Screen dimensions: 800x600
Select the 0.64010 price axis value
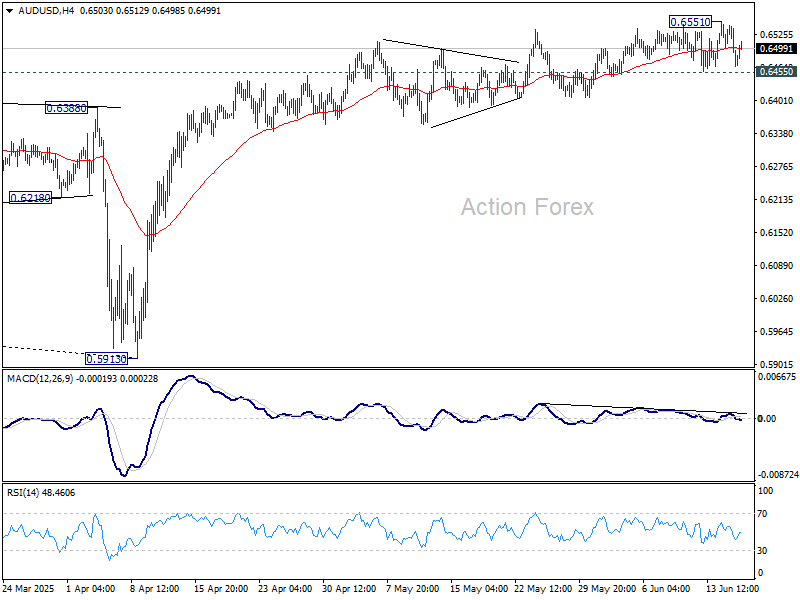tap(777, 101)
